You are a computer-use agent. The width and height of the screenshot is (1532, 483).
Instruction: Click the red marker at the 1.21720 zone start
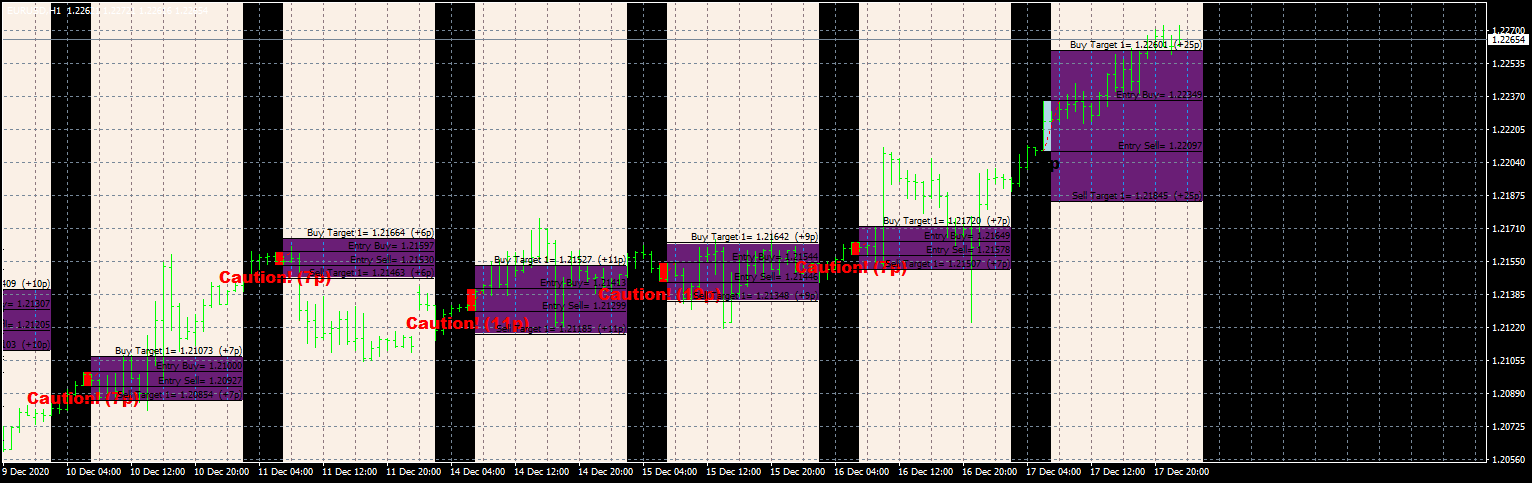point(855,248)
